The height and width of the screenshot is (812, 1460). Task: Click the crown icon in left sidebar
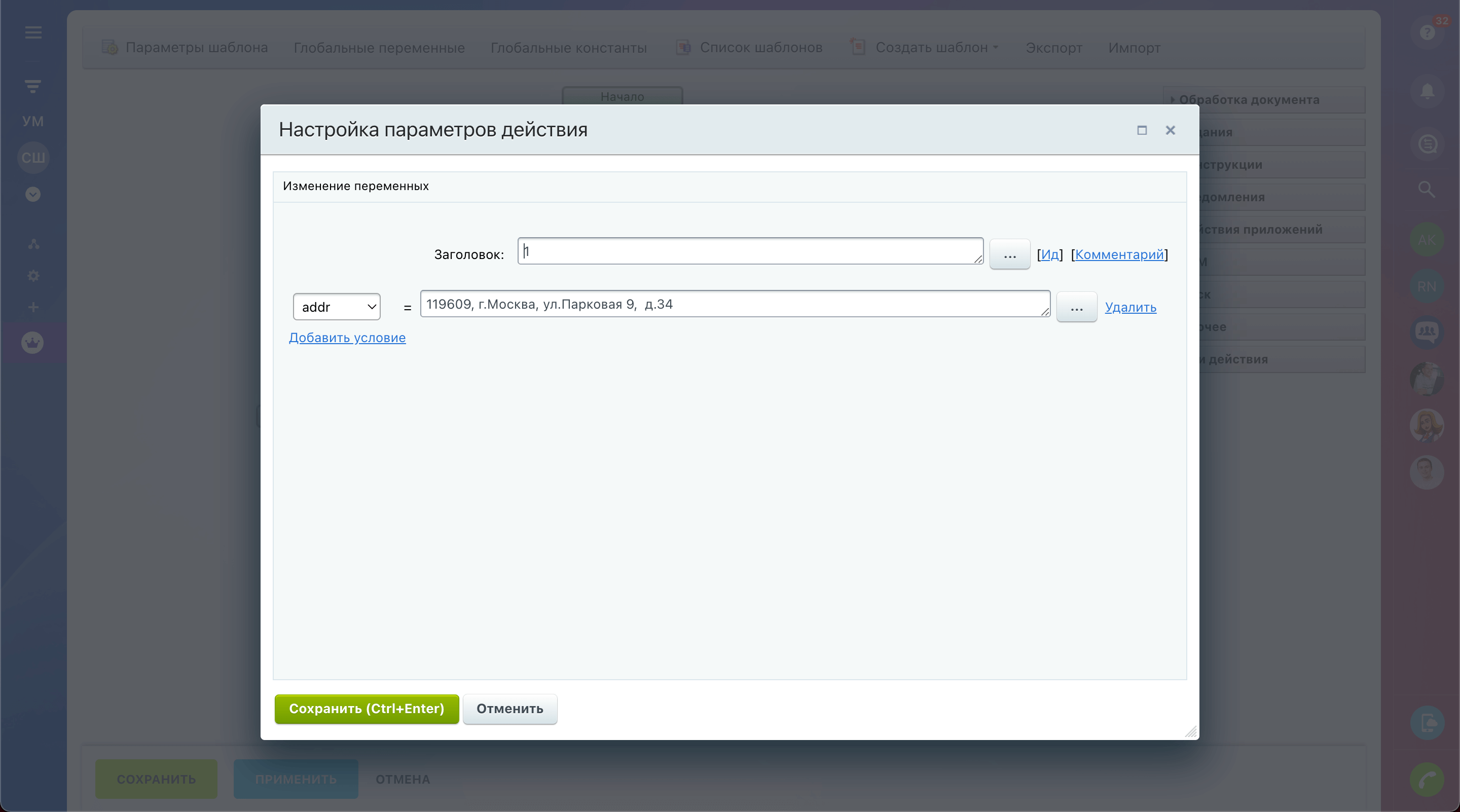pyautogui.click(x=32, y=342)
